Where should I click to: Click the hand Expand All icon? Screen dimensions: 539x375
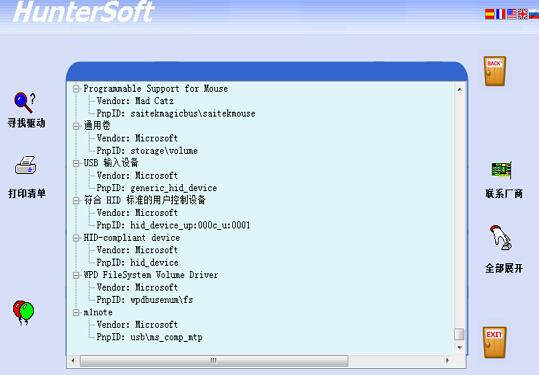(501, 238)
